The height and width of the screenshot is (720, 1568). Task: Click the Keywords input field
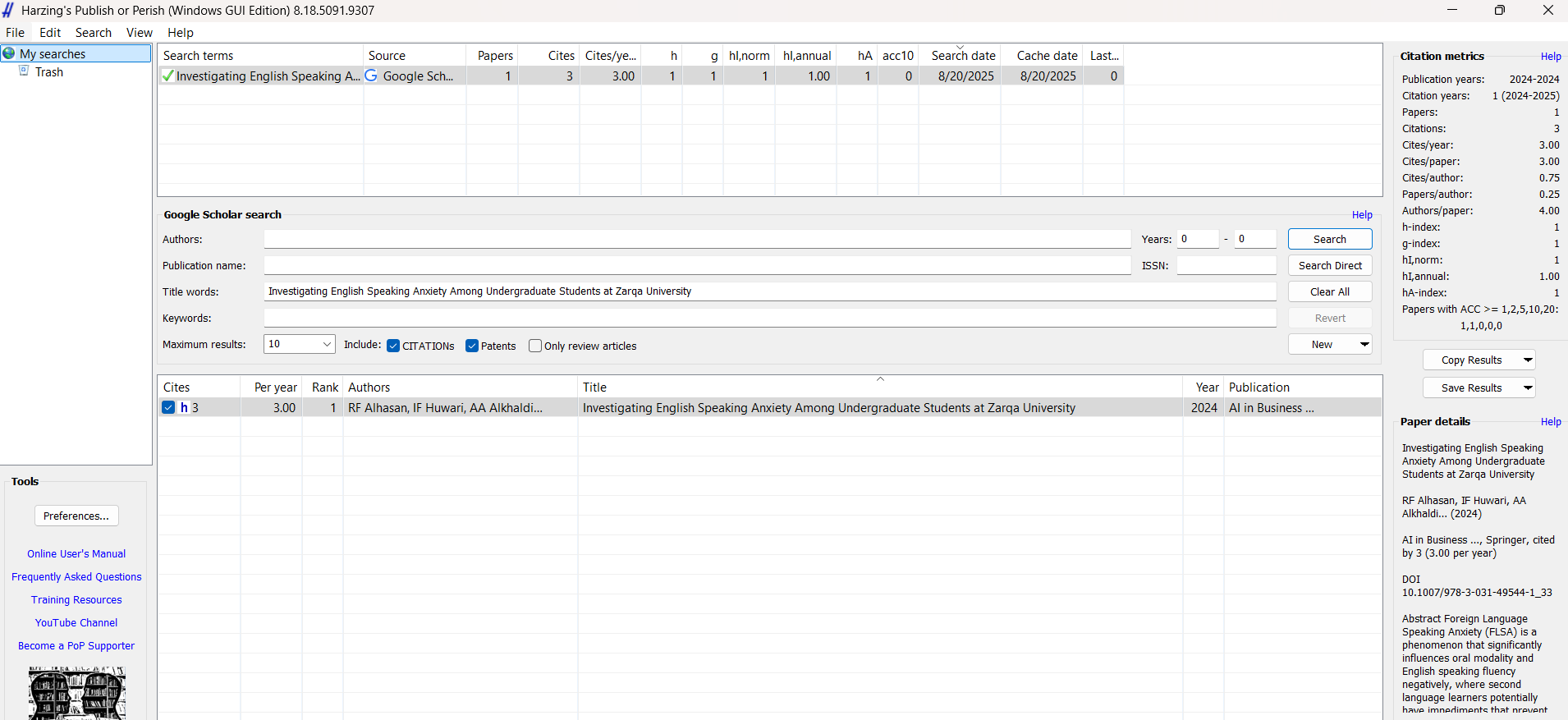click(x=770, y=318)
